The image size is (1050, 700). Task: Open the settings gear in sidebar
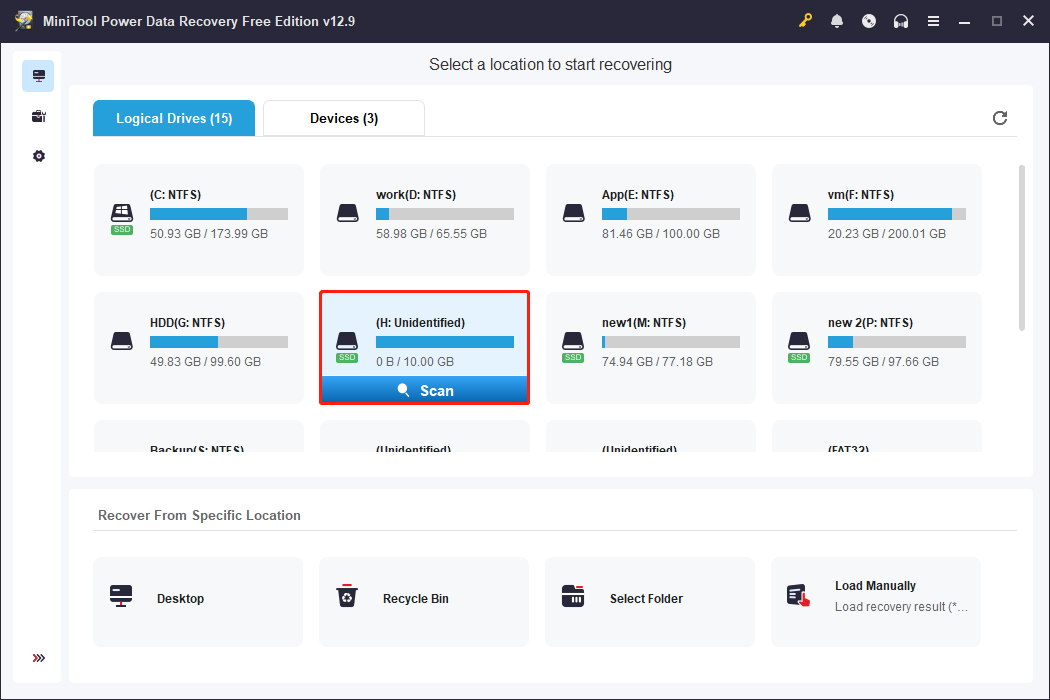click(x=38, y=156)
